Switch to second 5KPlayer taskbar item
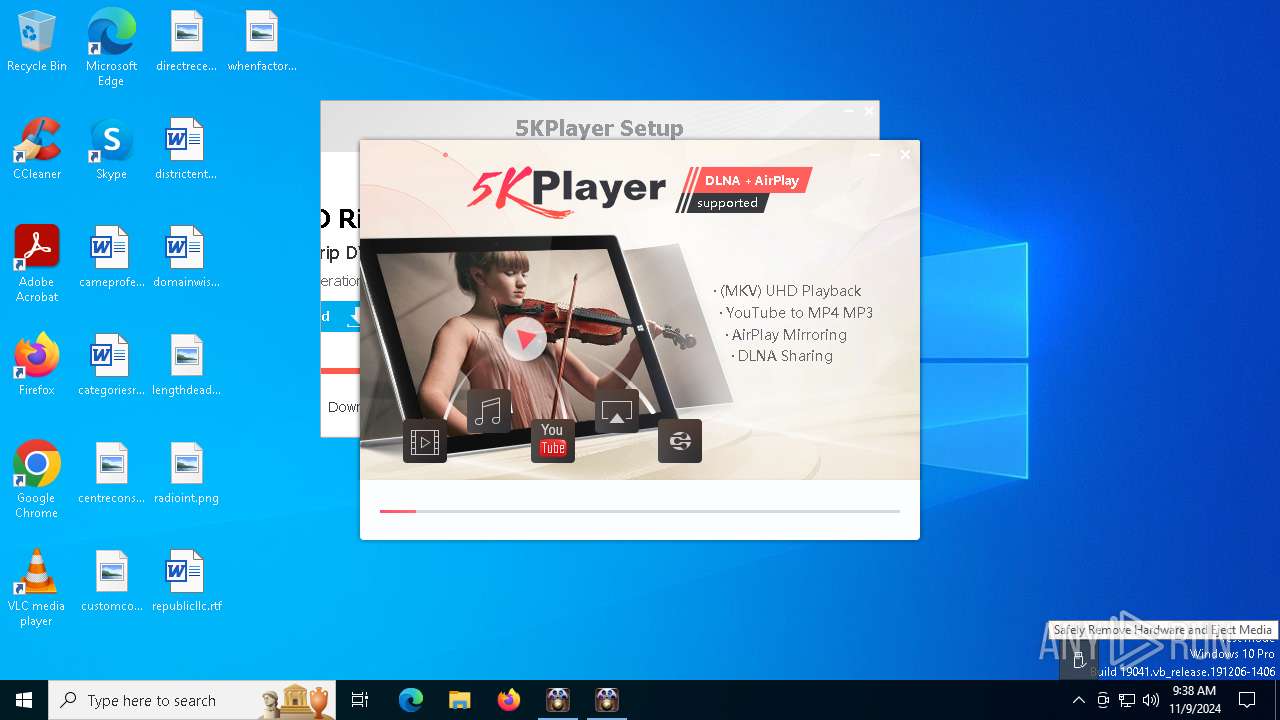This screenshot has width=1280, height=720. [607, 700]
